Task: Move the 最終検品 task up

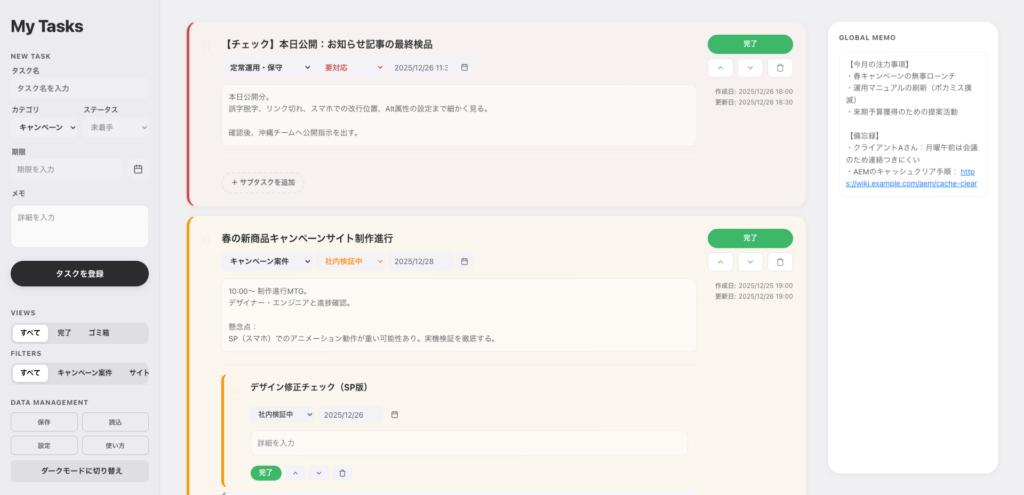Action: coord(720,68)
